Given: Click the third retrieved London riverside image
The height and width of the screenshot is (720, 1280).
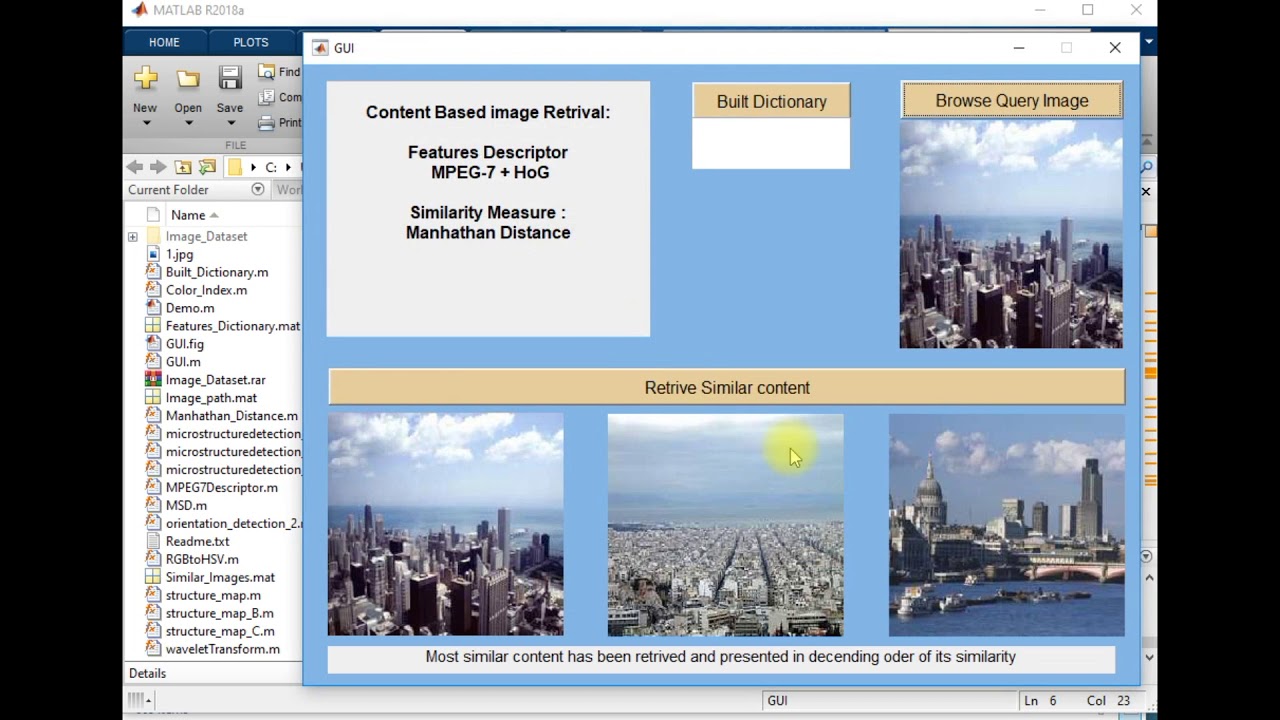Looking at the screenshot, I should tap(1007, 525).
